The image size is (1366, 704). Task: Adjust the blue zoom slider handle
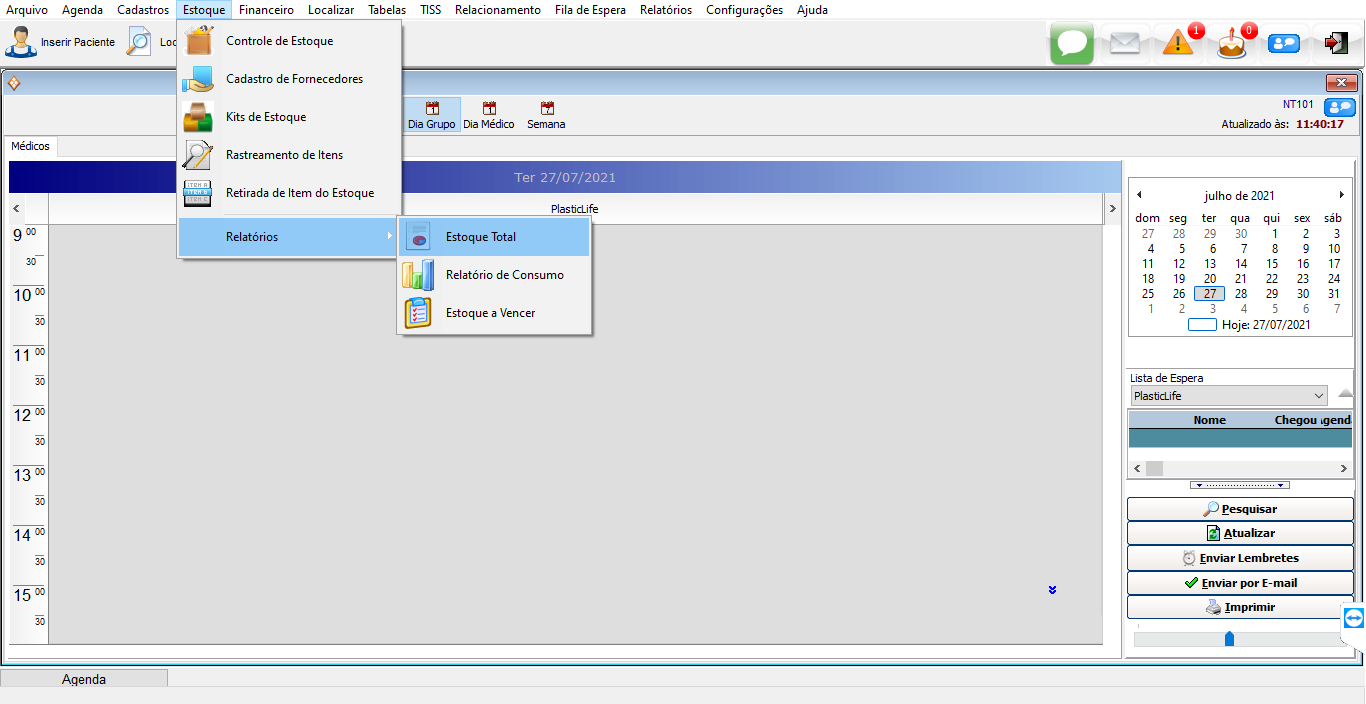(1229, 638)
